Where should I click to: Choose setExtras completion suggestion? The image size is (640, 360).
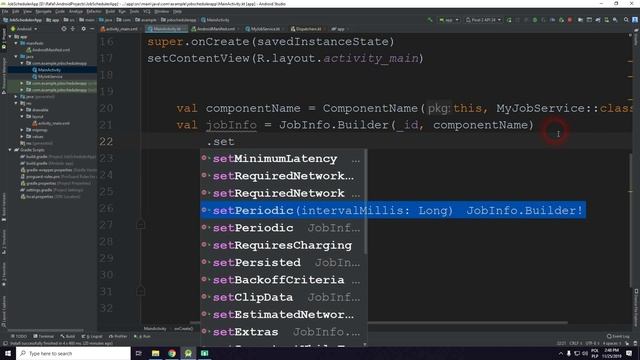tap(284, 332)
